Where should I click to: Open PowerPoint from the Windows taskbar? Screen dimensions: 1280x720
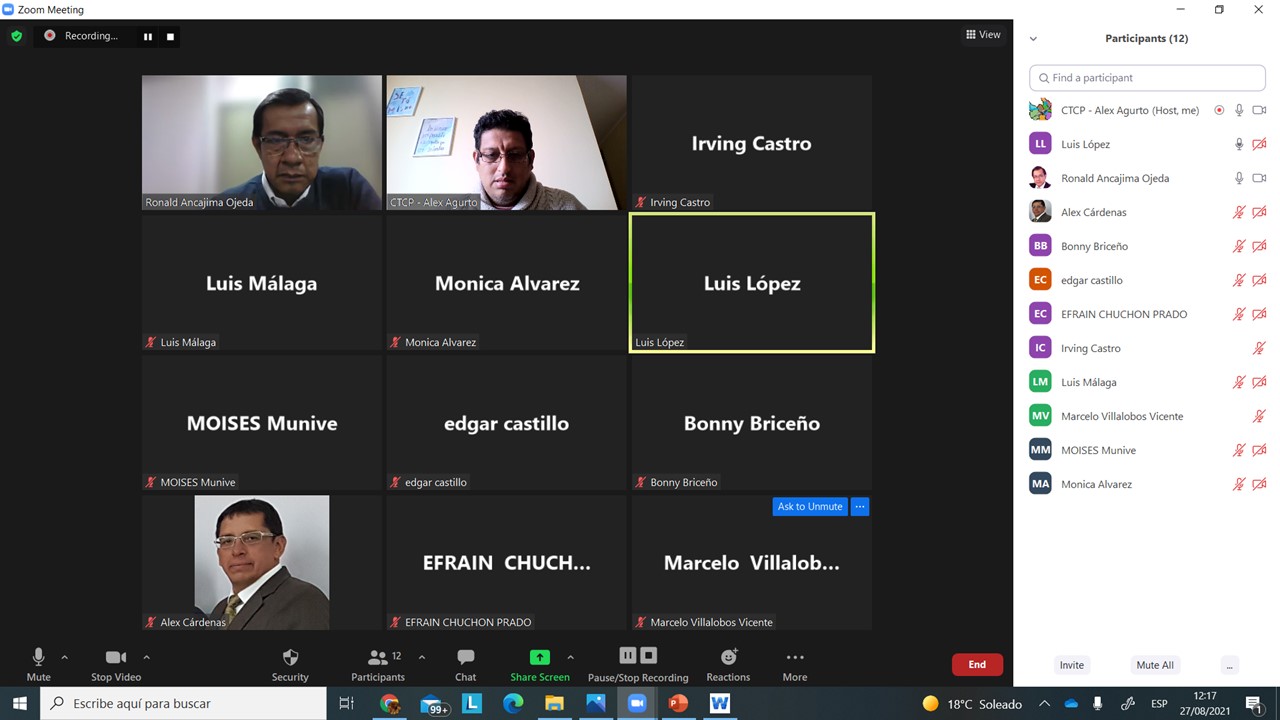678,704
